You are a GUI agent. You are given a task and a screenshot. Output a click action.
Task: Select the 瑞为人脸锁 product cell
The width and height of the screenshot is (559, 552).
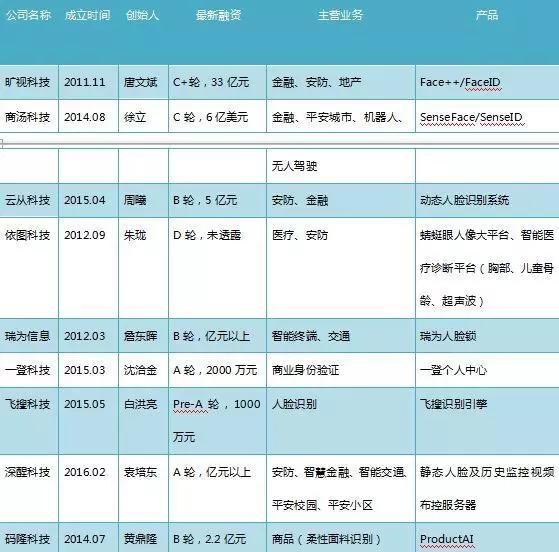487,336
